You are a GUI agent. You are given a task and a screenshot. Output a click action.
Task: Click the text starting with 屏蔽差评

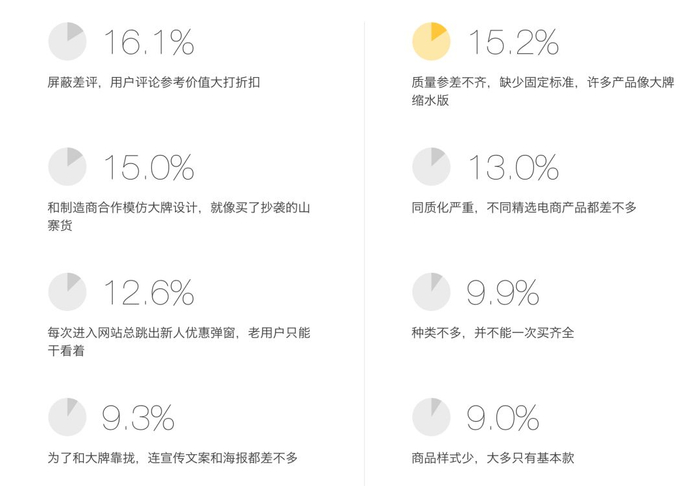click(155, 83)
